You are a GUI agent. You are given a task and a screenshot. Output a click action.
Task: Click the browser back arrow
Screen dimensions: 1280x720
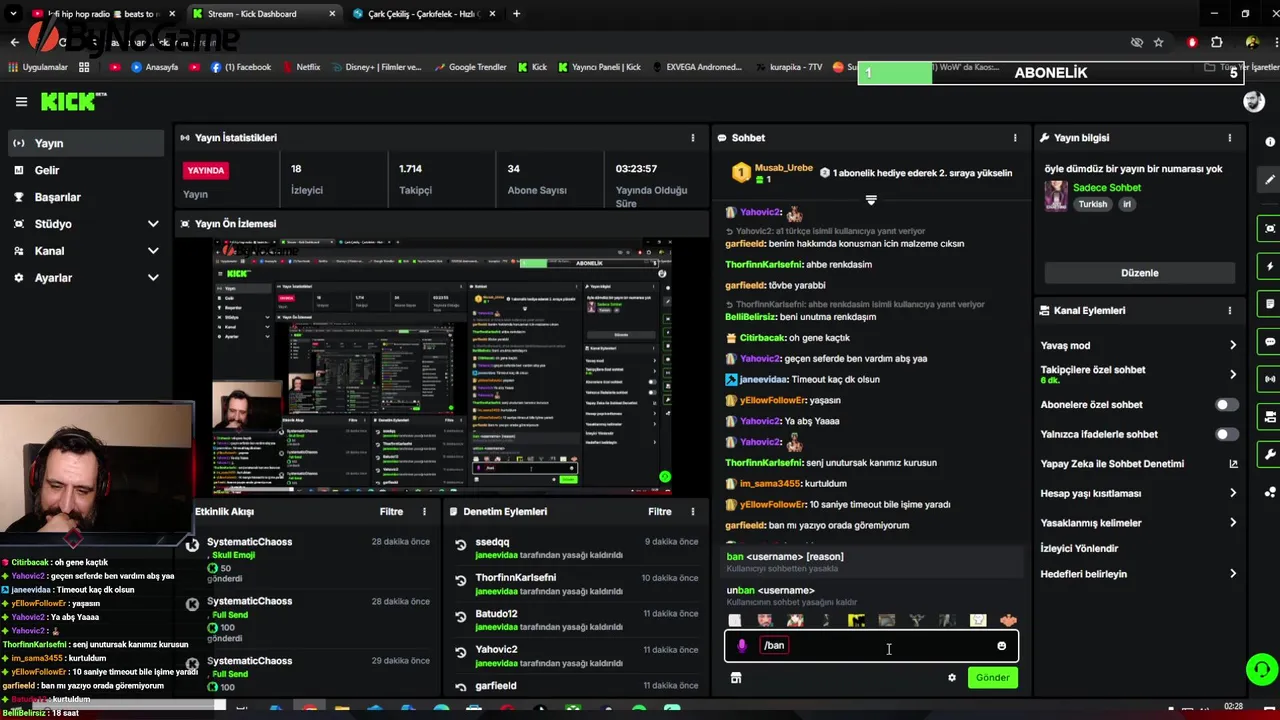pyautogui.click(x=14, y=42)
